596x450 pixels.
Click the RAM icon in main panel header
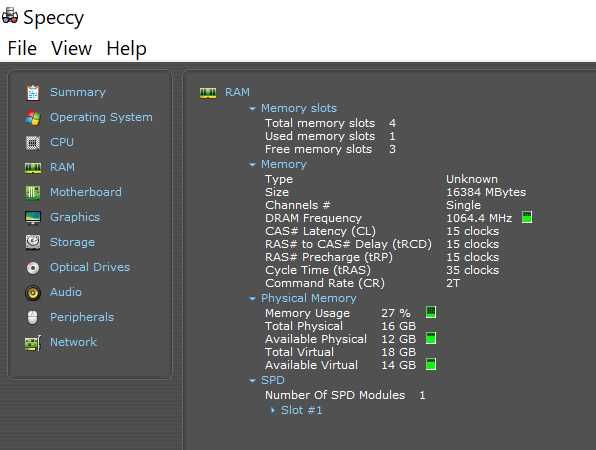coord(208,92)
